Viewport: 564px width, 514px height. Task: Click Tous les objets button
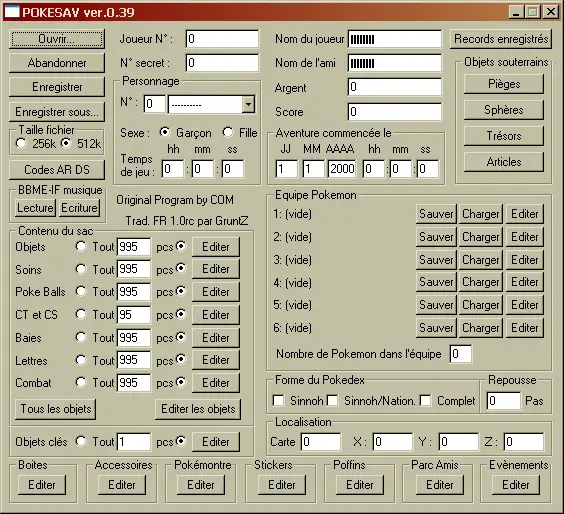coord(56,409)
